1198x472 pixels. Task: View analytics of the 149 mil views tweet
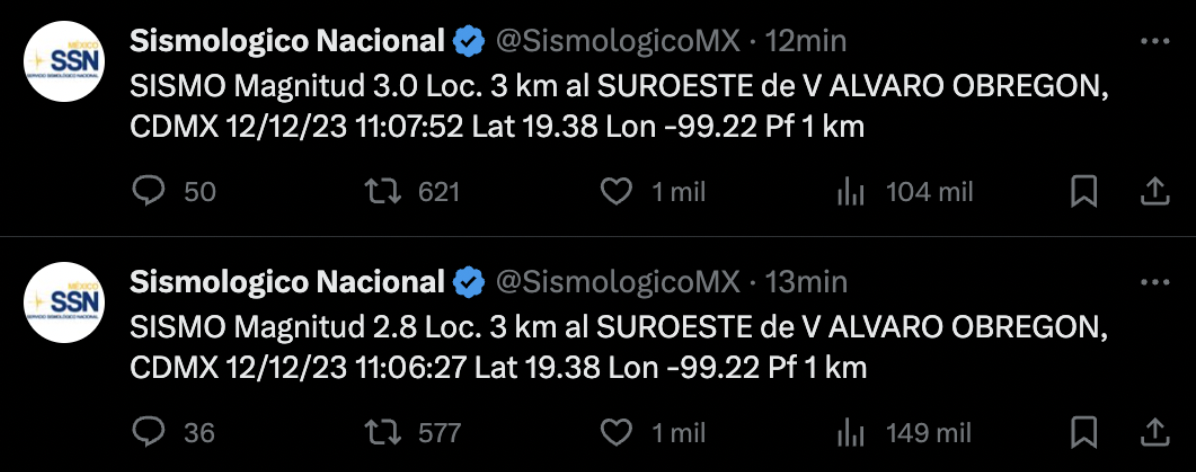pos(851,432)
